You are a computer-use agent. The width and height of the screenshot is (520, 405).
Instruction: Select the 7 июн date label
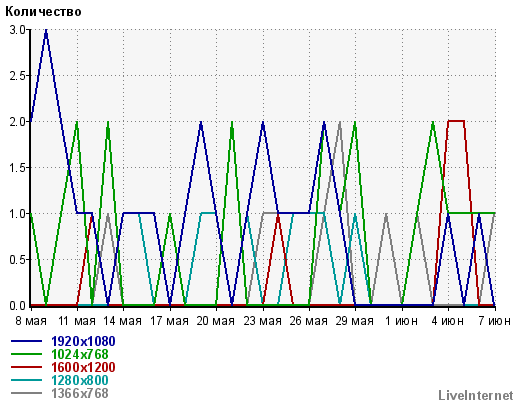tap(495, 321)
